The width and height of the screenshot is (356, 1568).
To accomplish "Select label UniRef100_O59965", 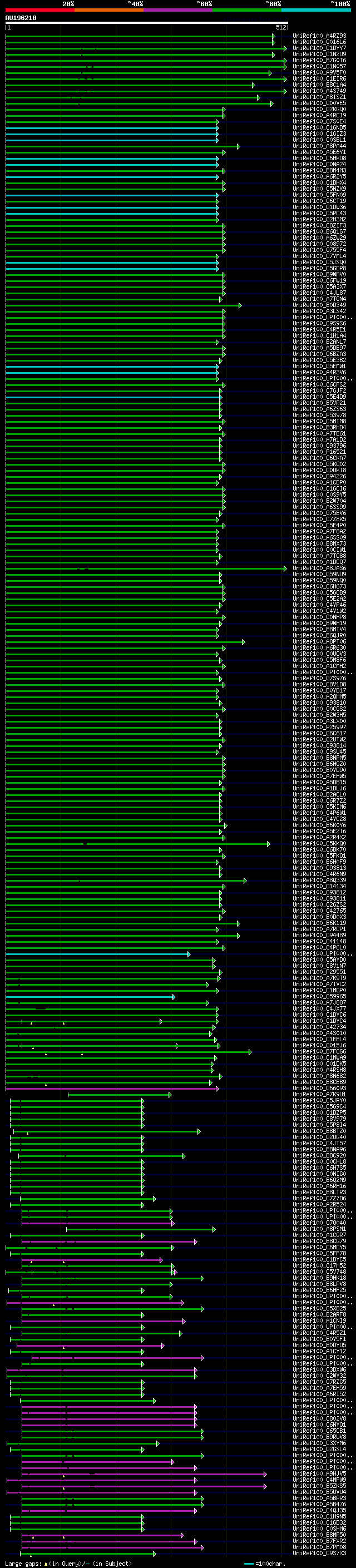I will click(x=319, y=997).
